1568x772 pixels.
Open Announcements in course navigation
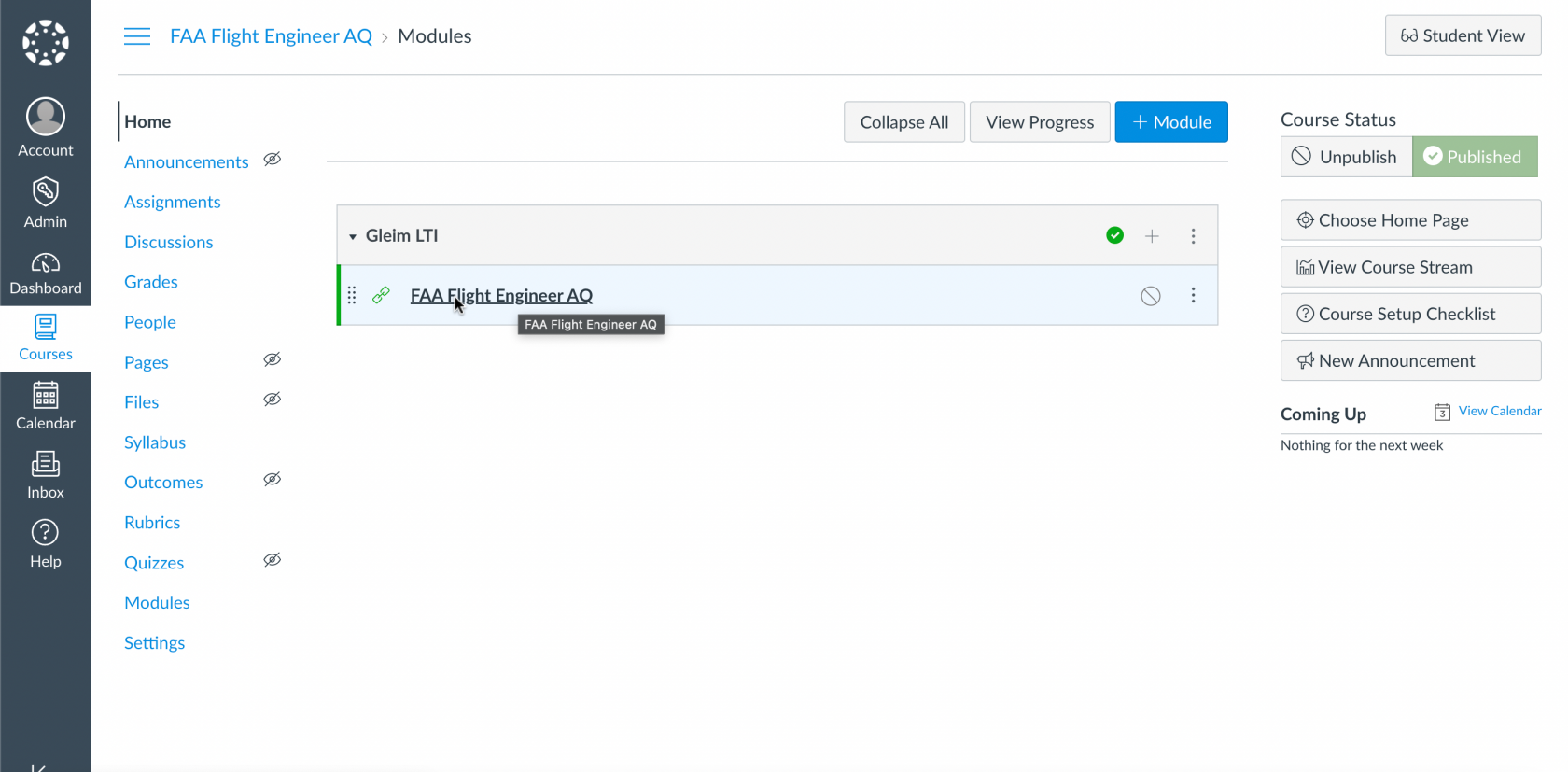coord(187,162)
